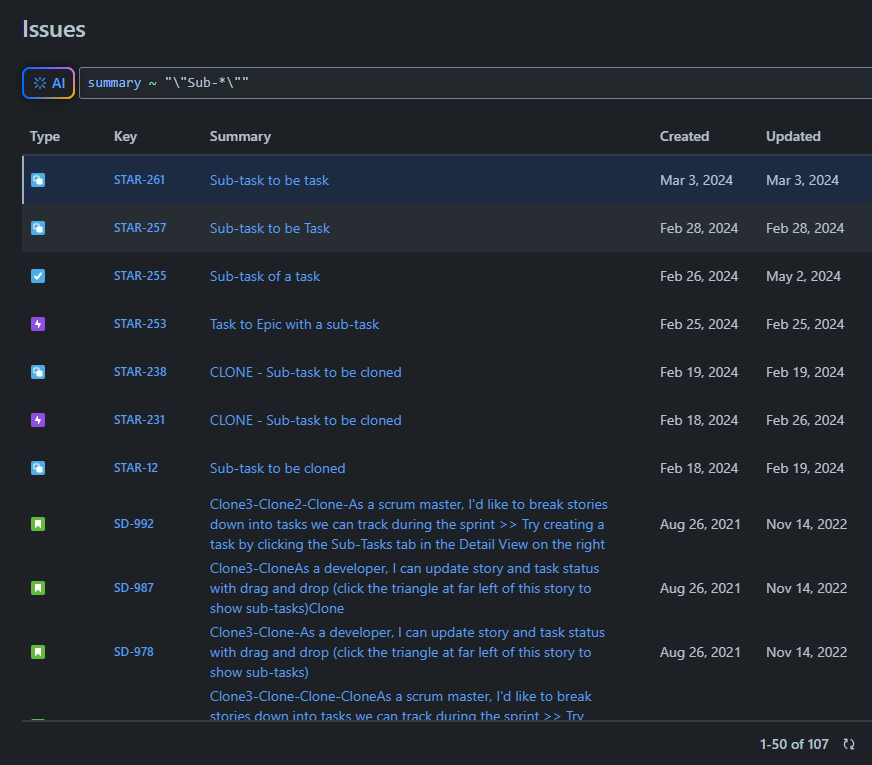Screen dimensions: 872x765
Task: Click the story icon for SD-992
Action: tap(38, 524)
